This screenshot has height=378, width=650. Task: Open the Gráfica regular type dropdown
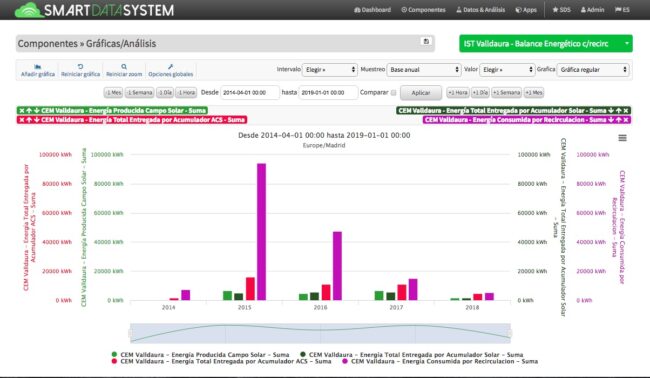click(593, 70)
